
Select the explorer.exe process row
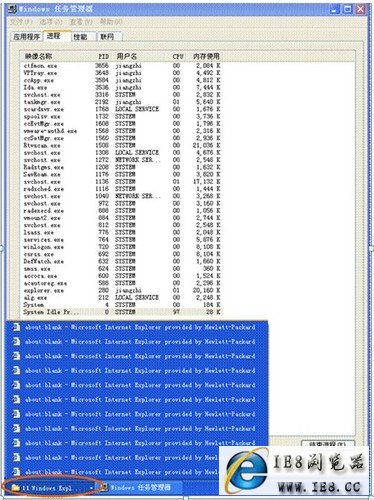point(122,290)
